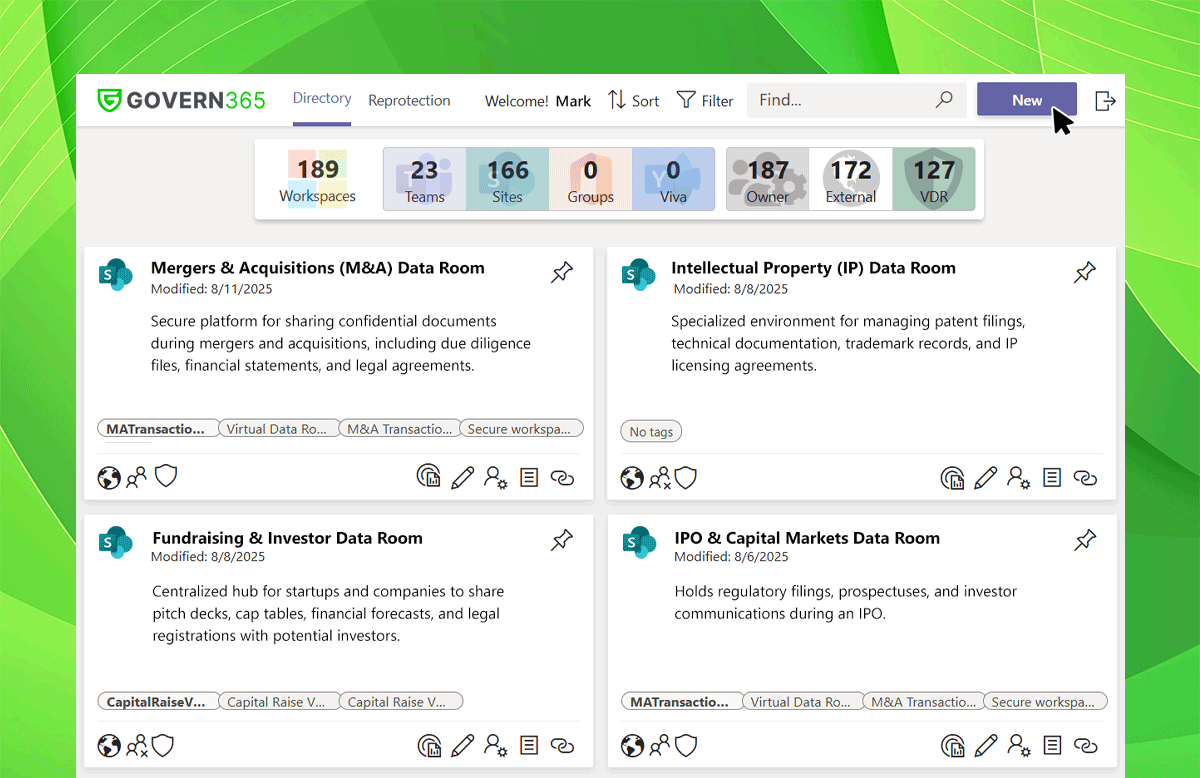This screenshot has width=1200, height=778.
Task: Switch to the Directory tab
Action: [x=322, y=99]
